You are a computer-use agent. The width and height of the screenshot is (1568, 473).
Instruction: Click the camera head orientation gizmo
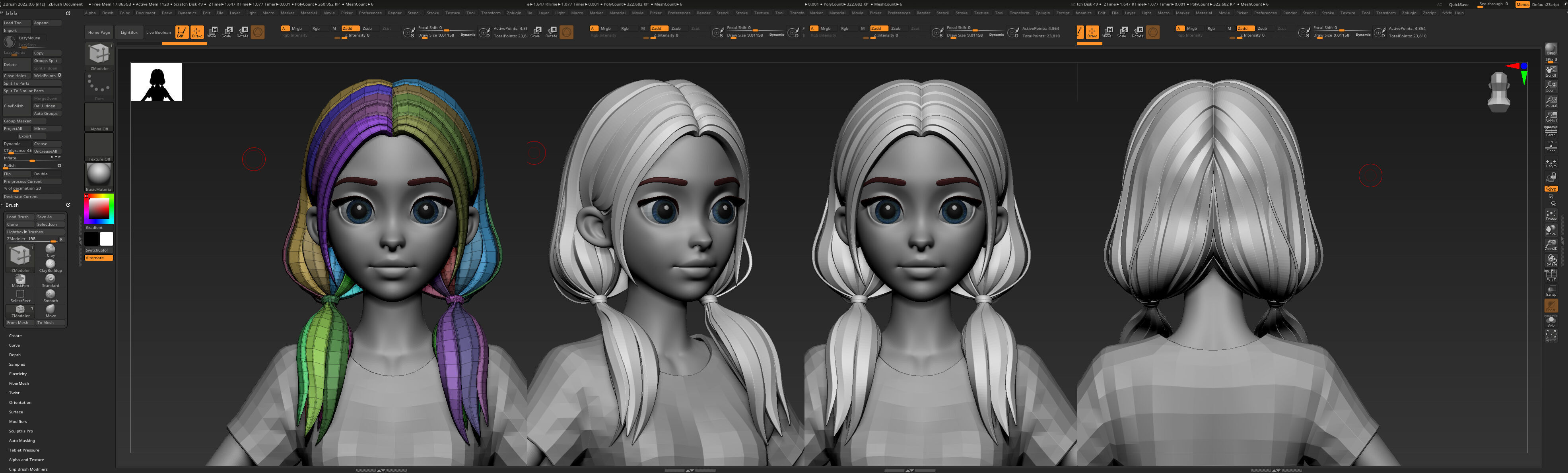coord(1498,92)
